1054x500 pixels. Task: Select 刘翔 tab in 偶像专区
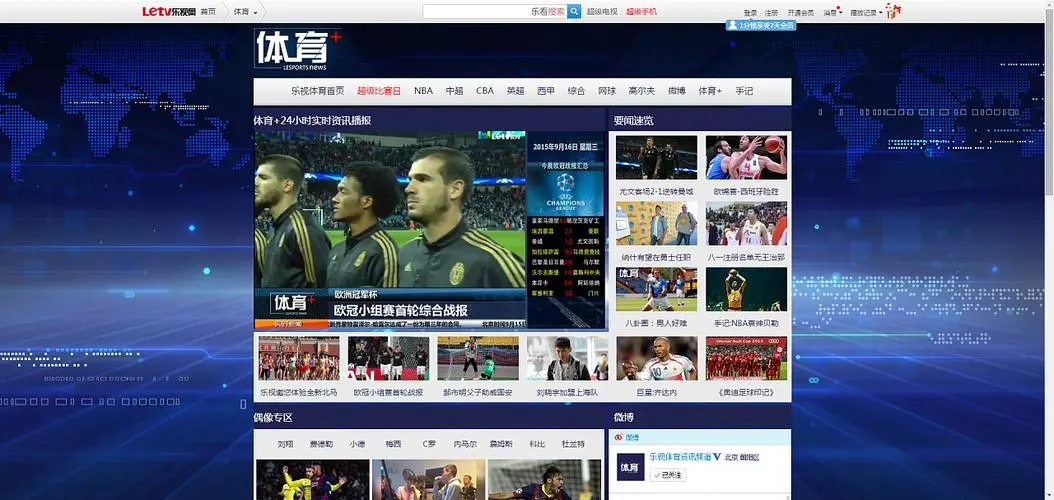(285, 444)
